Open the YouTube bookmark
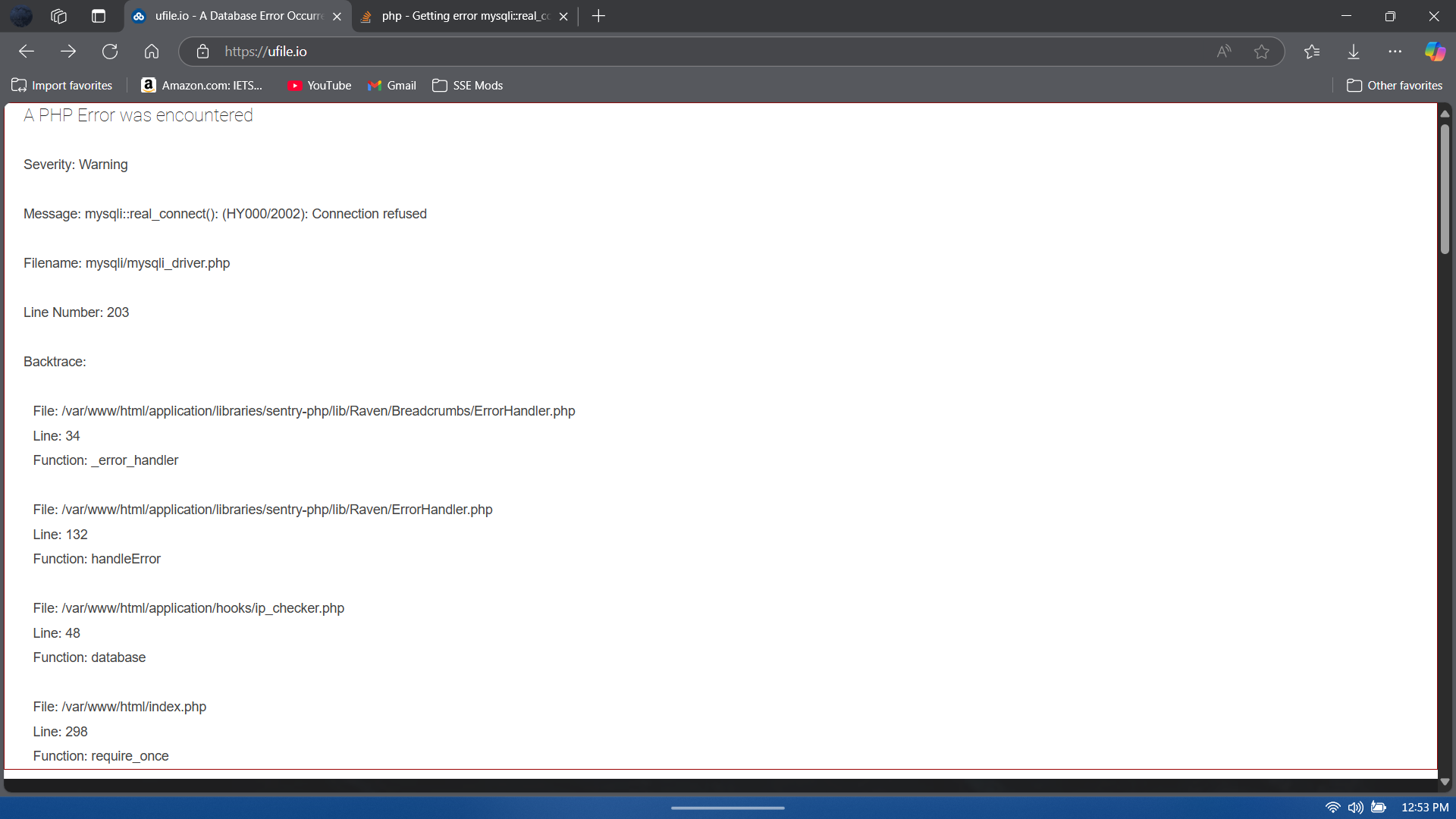 [x=319, y=86]
